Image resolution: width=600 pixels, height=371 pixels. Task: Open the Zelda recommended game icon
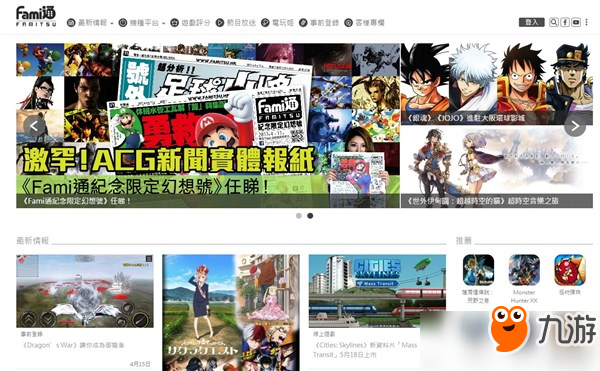(x=478, y=270)
